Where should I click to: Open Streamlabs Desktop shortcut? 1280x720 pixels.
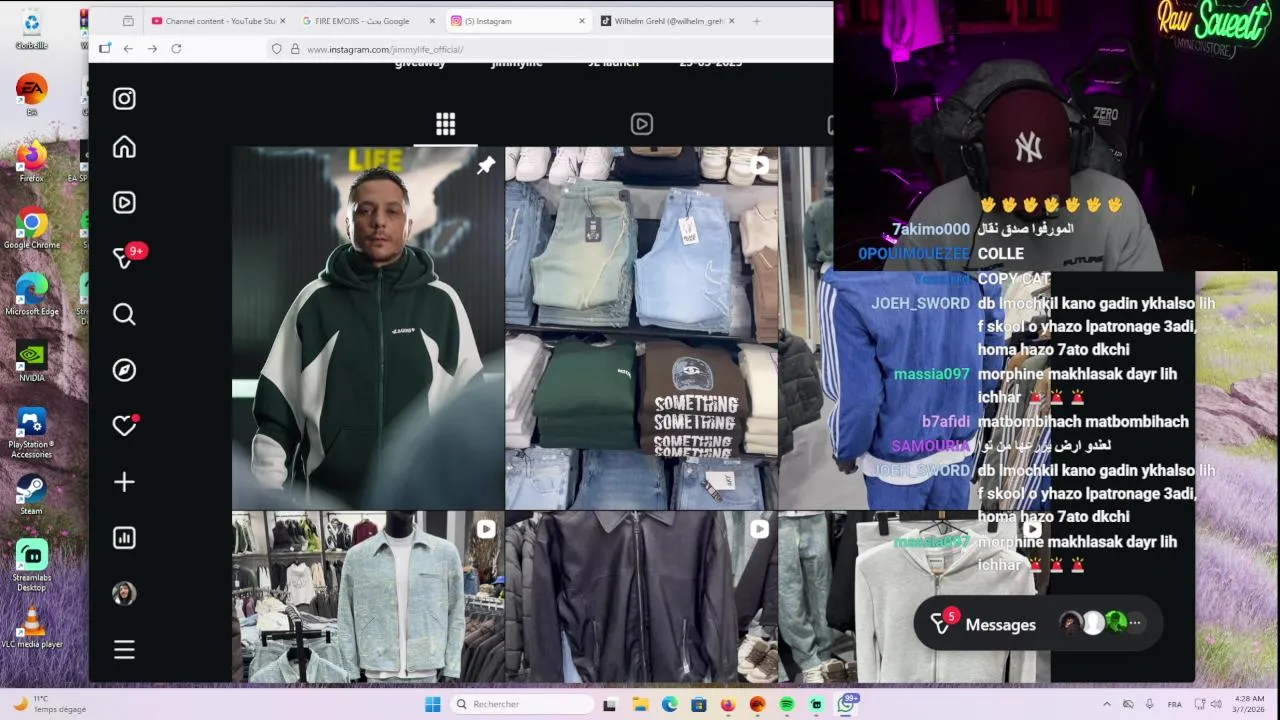[32, 565]
